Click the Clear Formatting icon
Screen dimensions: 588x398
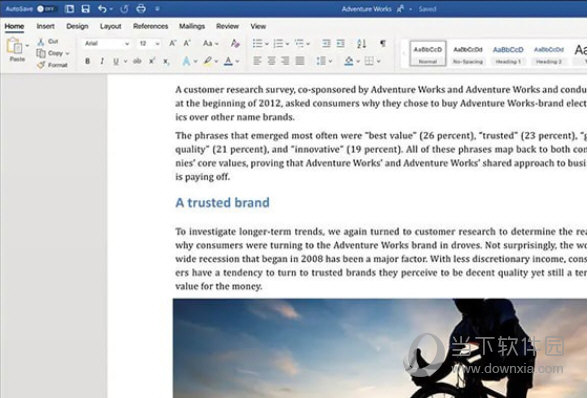235,44
